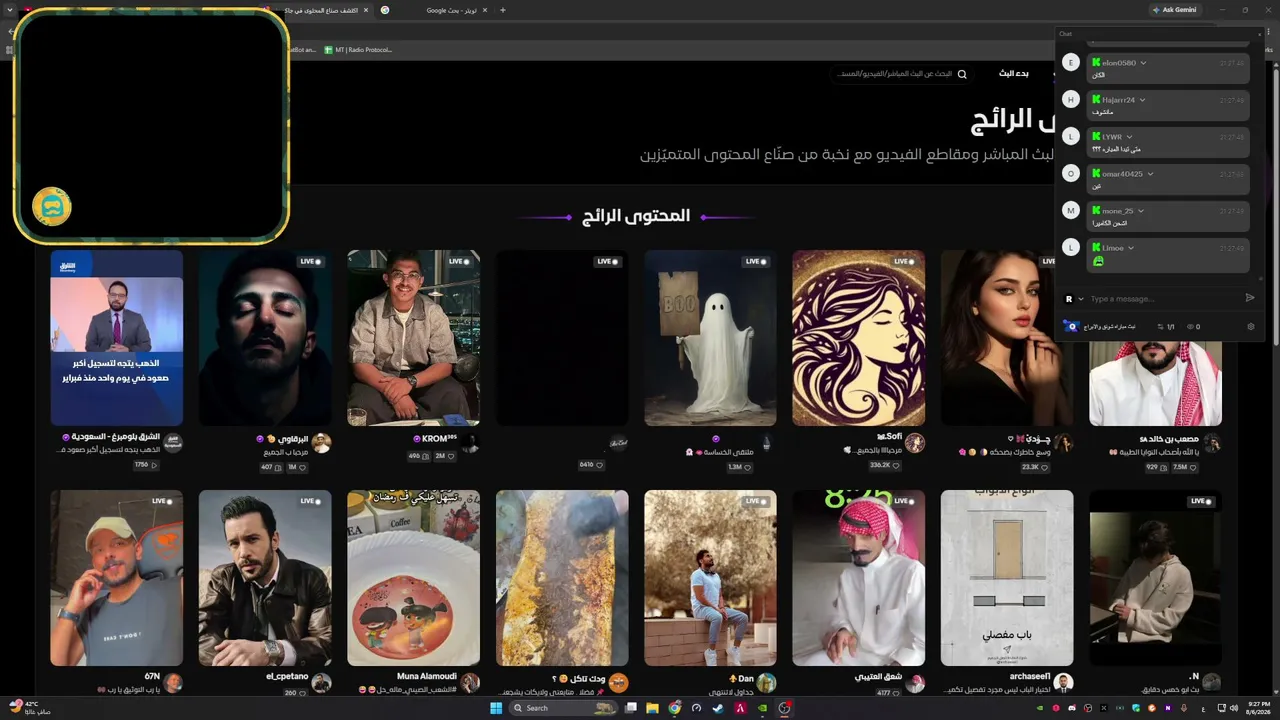
Task: Close the Chat overlay panel
Action: point(1259,34)
